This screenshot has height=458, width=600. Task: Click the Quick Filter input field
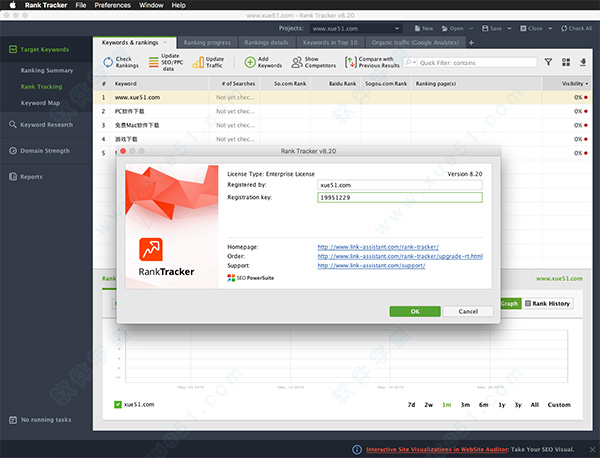point(477,62)
